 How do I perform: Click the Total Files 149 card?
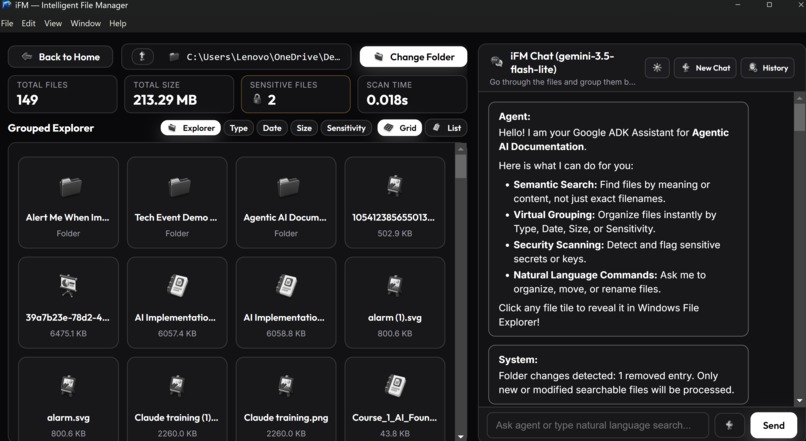(x=63, y=94)
